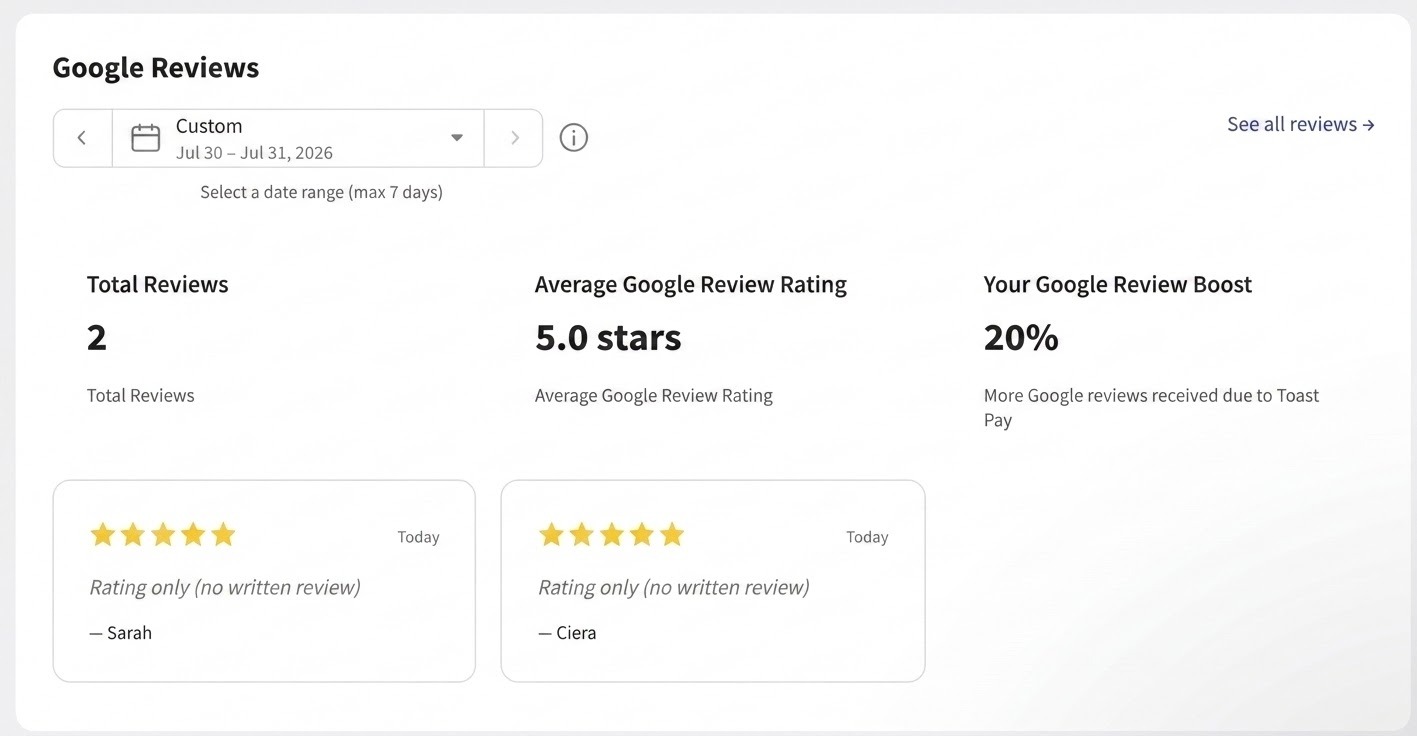Open the Custom Jul 30 – Jul 31 selector
Screen dimensions: 1417x736
click(x=298, y=138)
